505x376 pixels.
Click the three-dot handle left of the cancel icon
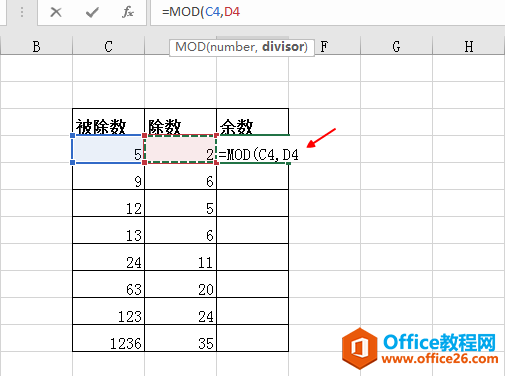click(x=22, y=12)
